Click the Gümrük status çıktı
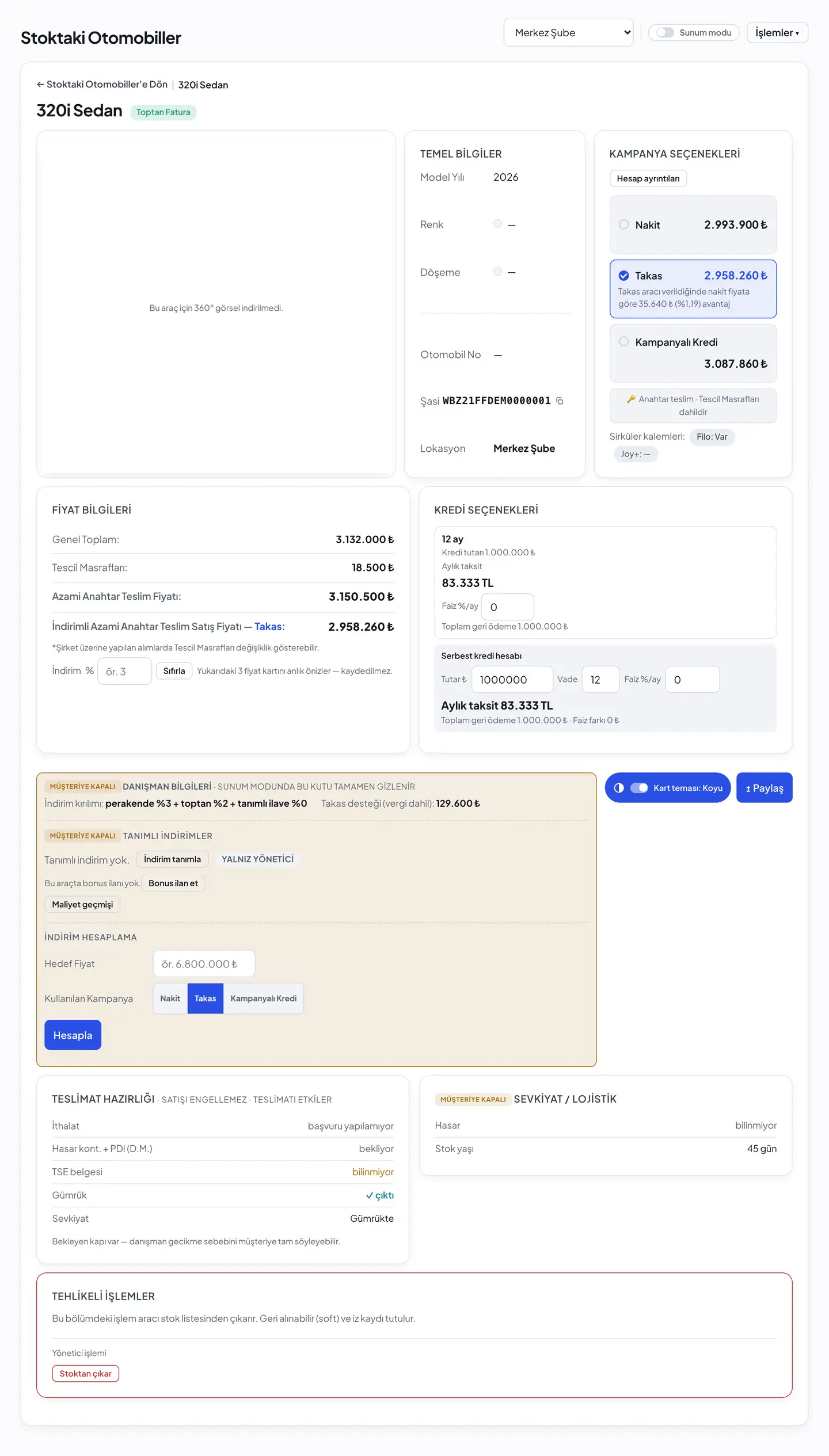 pyautogui.click(x=380, y=1195)
